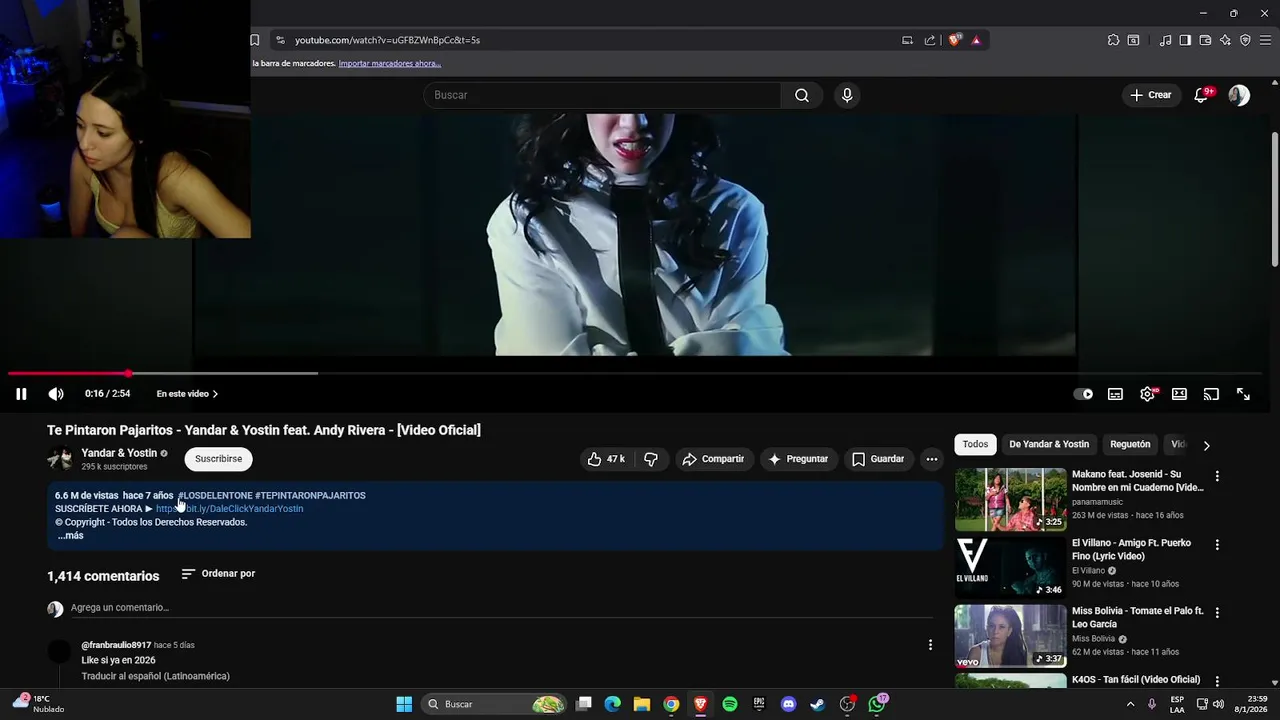Viewport: 1280px width, 720px height.
Task: Click the bookmark this page icon
Action: coord(255,40)
